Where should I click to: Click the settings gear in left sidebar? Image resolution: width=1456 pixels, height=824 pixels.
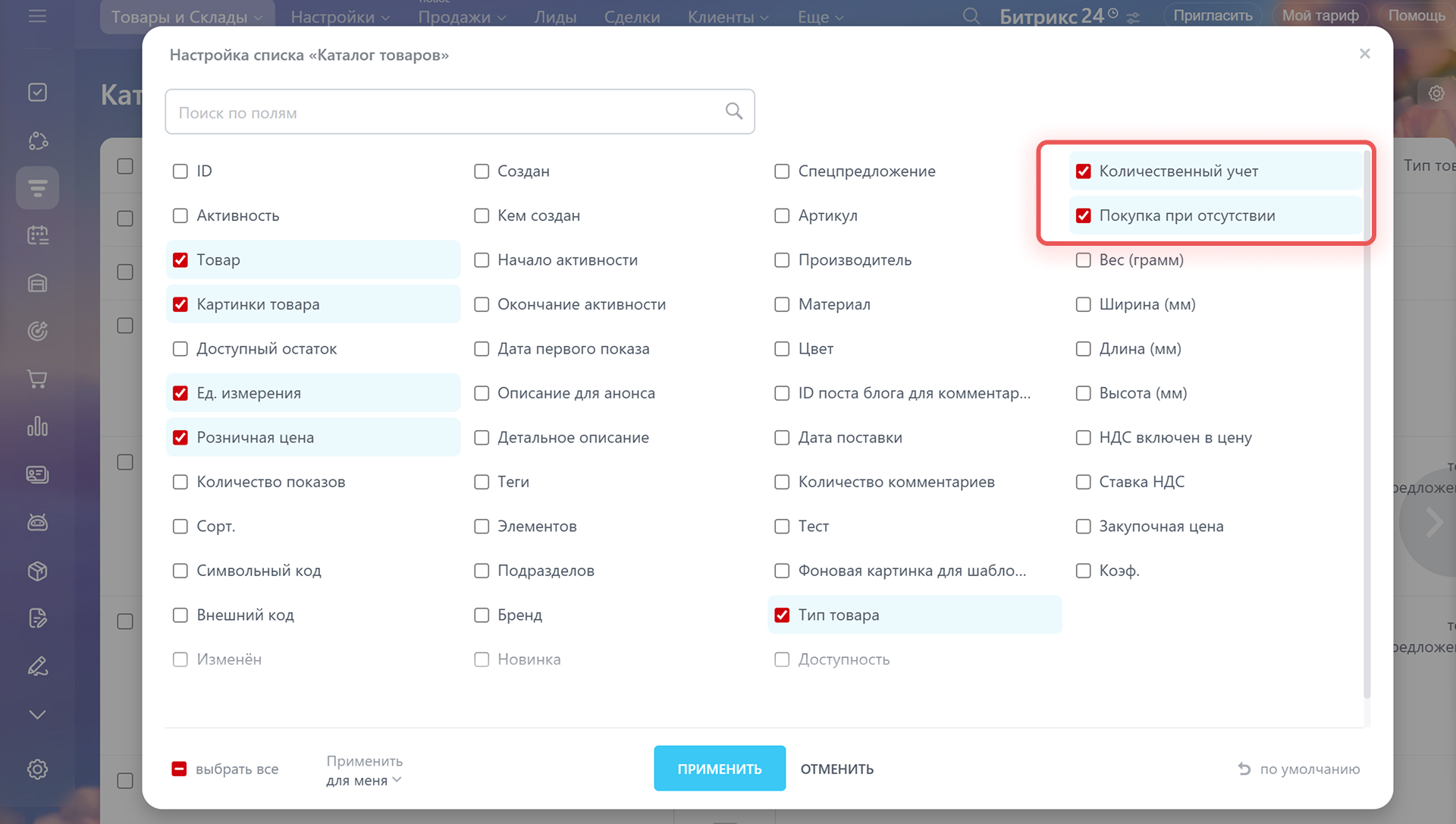click(37, 769)
